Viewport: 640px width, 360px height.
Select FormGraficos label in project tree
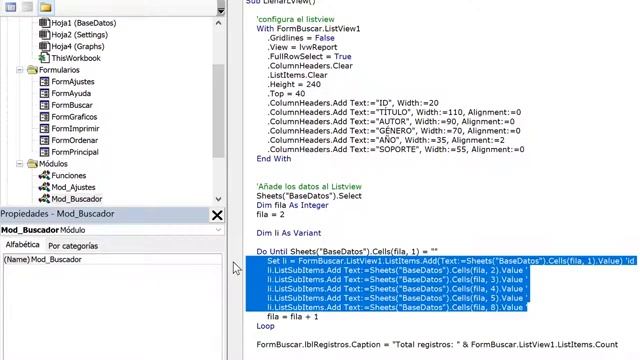74,117
